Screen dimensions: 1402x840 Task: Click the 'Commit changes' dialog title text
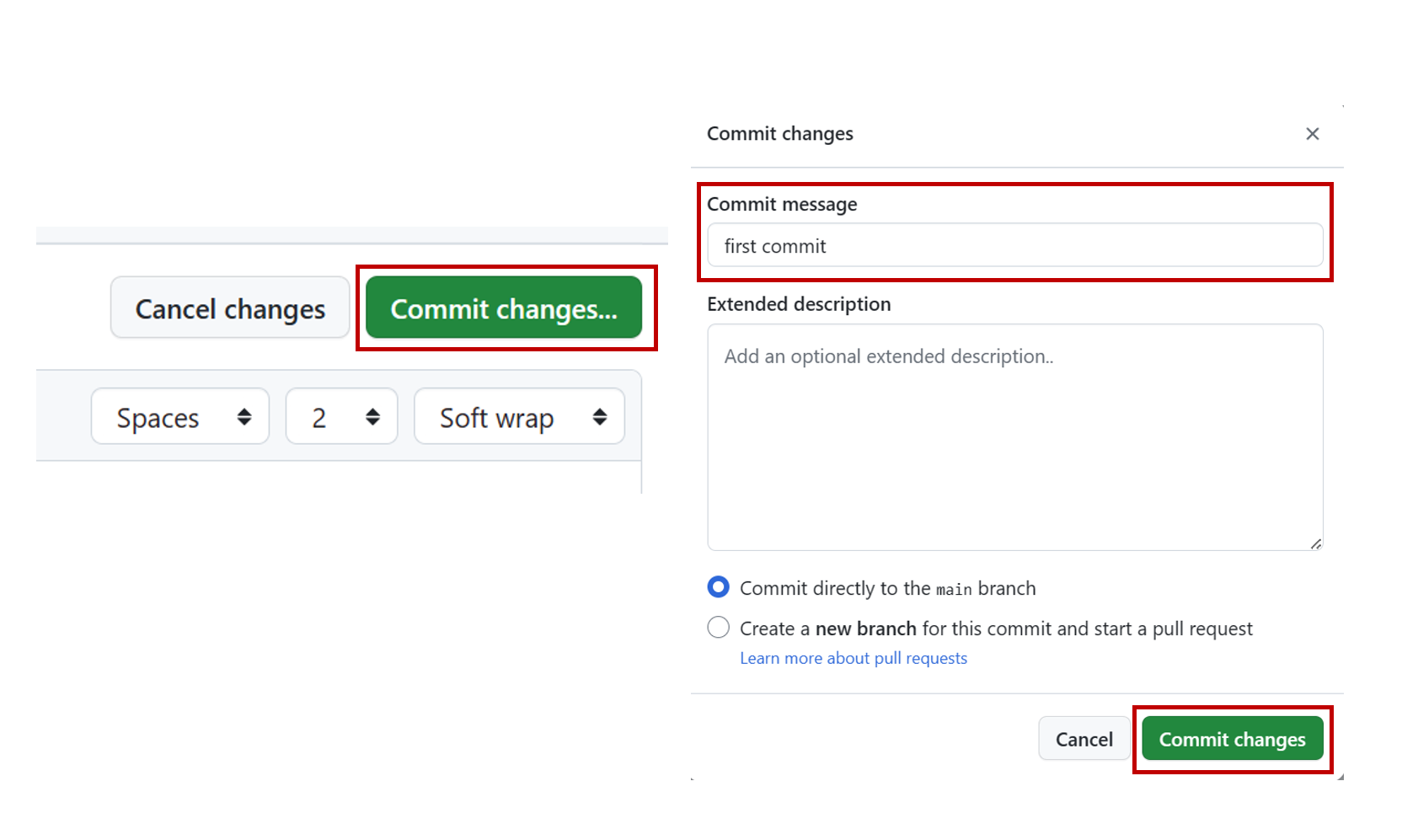779,134
